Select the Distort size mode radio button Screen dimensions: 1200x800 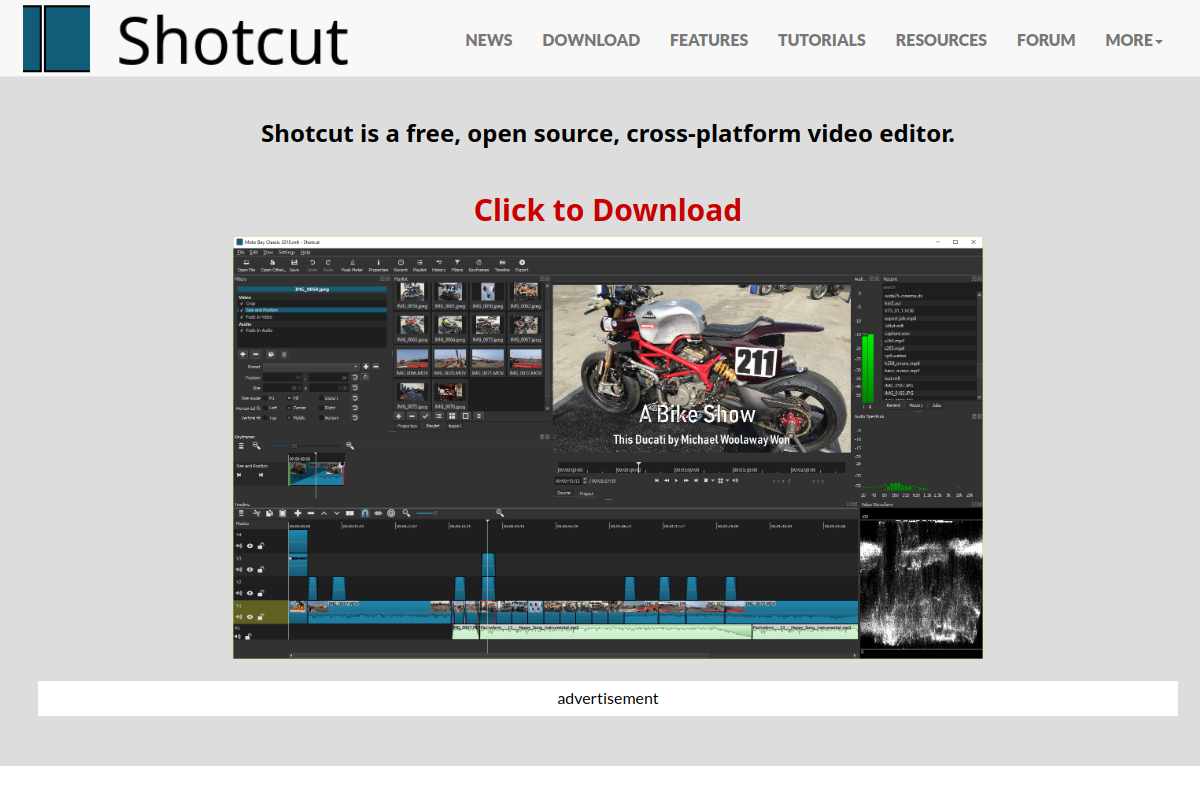(321, 398)
